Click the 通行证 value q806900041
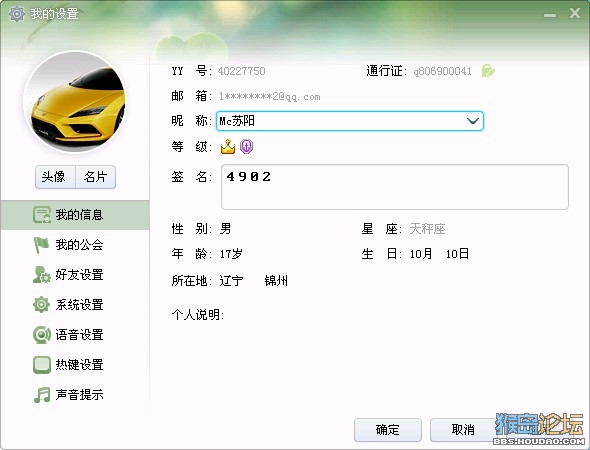 point(442,71)
